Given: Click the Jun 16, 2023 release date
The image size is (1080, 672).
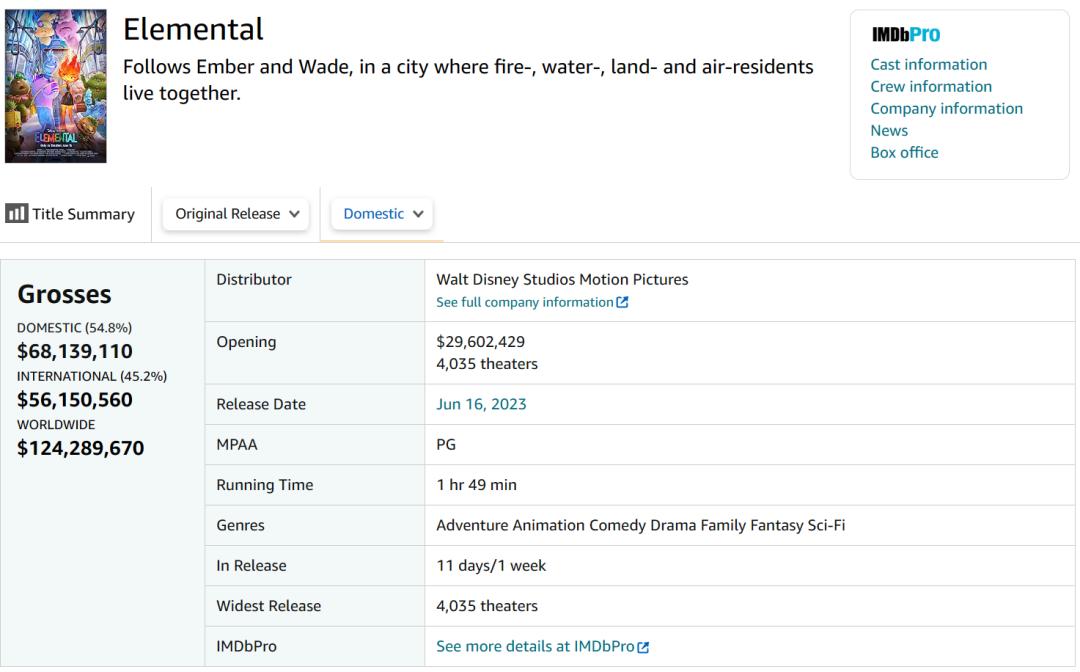Looking at the screenshot, I should click(481, 404).
